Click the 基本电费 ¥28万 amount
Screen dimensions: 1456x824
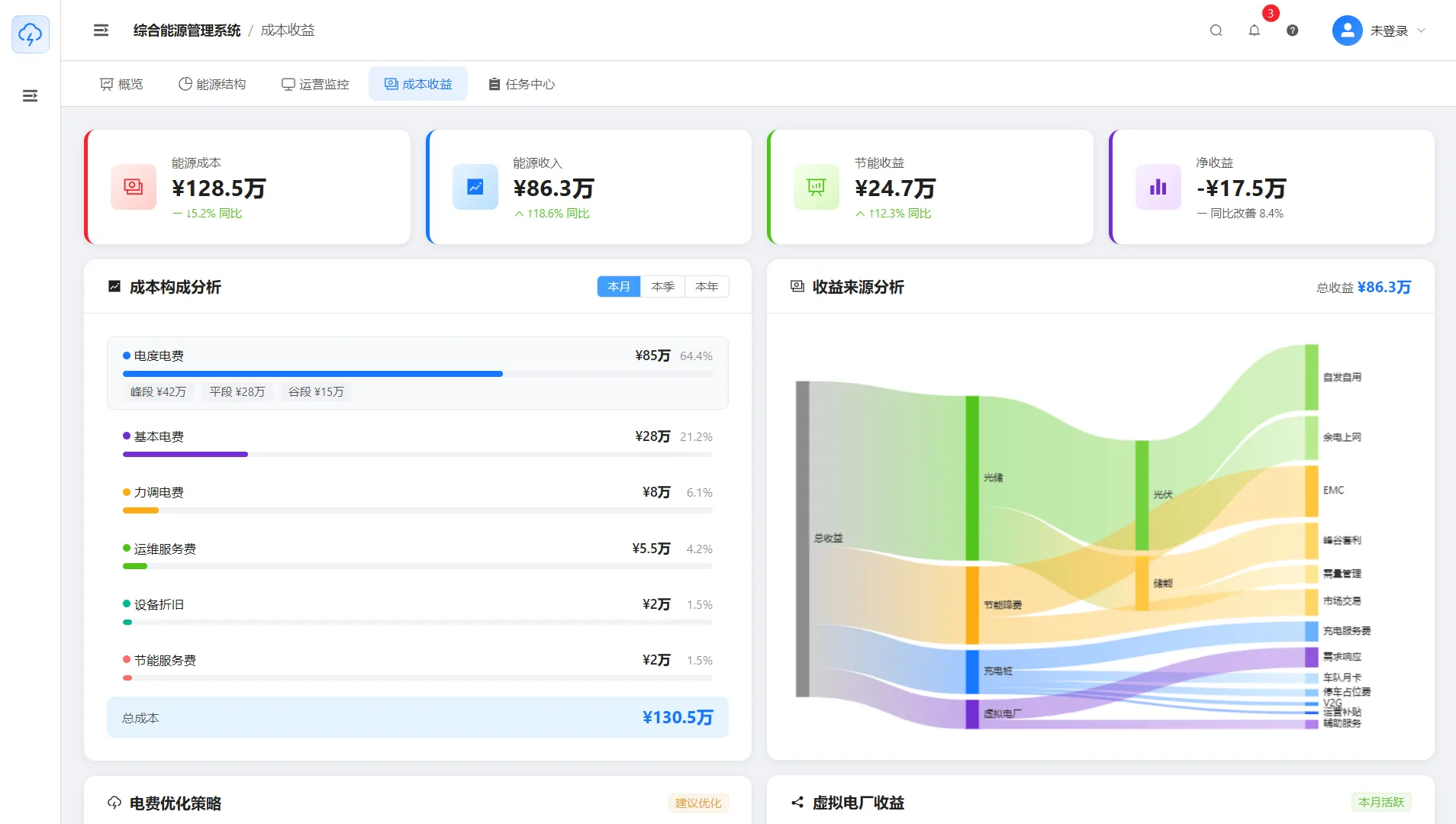pyautogui.click(x=653, y=436)
